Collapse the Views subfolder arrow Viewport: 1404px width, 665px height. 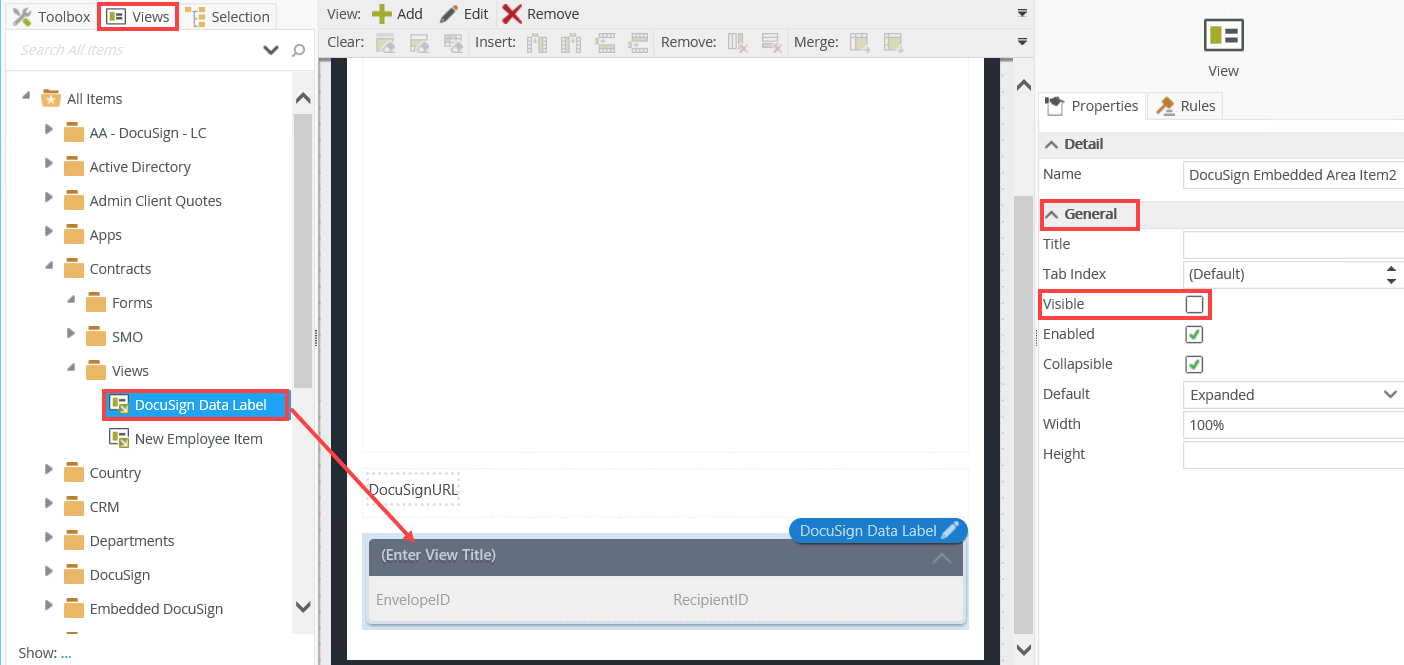click(71, 369)
